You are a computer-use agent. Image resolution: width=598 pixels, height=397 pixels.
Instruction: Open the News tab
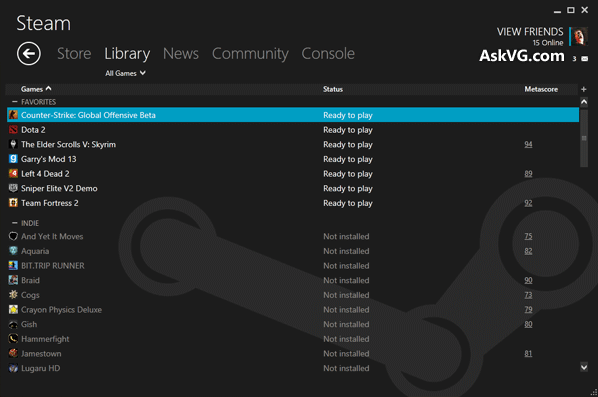coord(181,53)
